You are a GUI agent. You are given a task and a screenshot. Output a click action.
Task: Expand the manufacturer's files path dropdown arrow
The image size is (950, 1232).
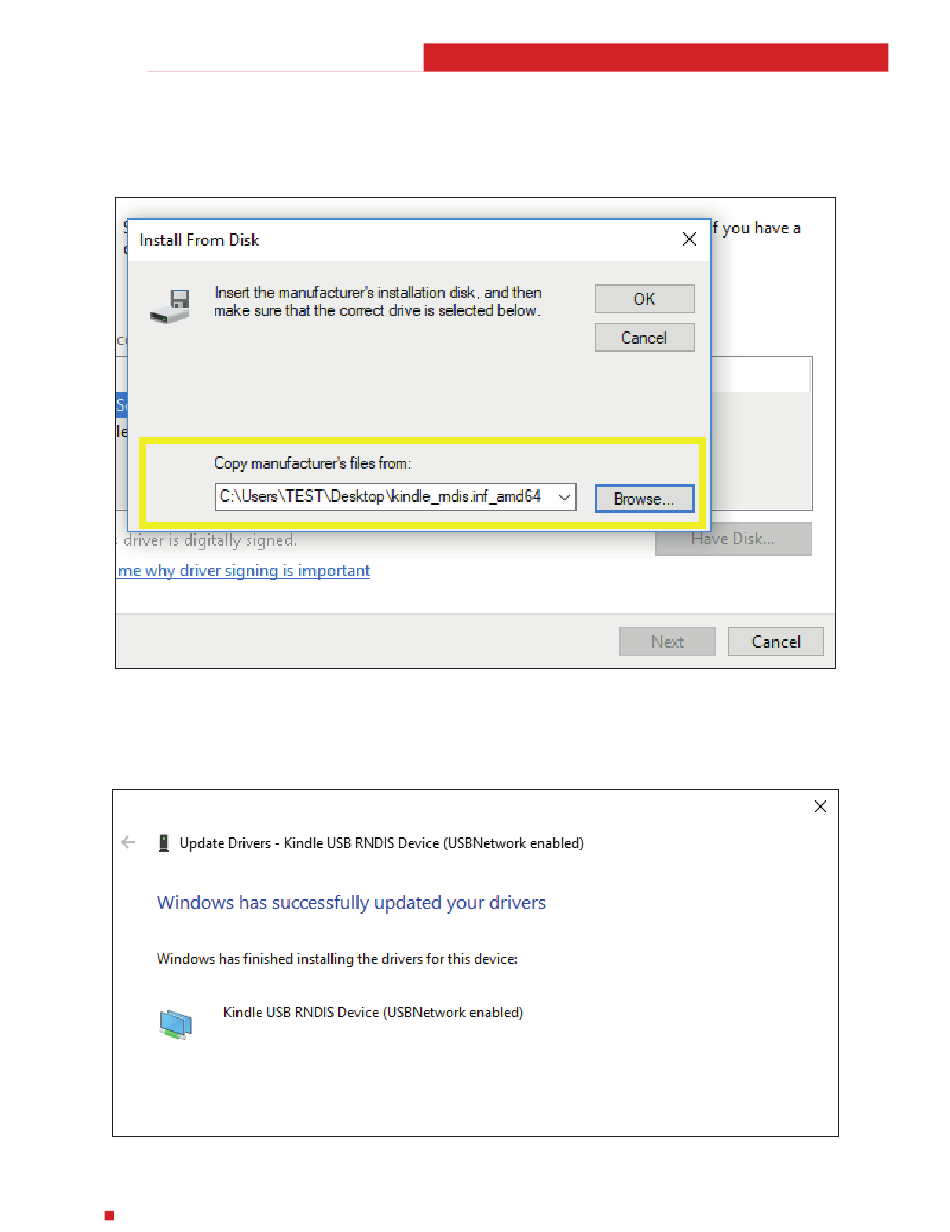click(x=565, y=496)
